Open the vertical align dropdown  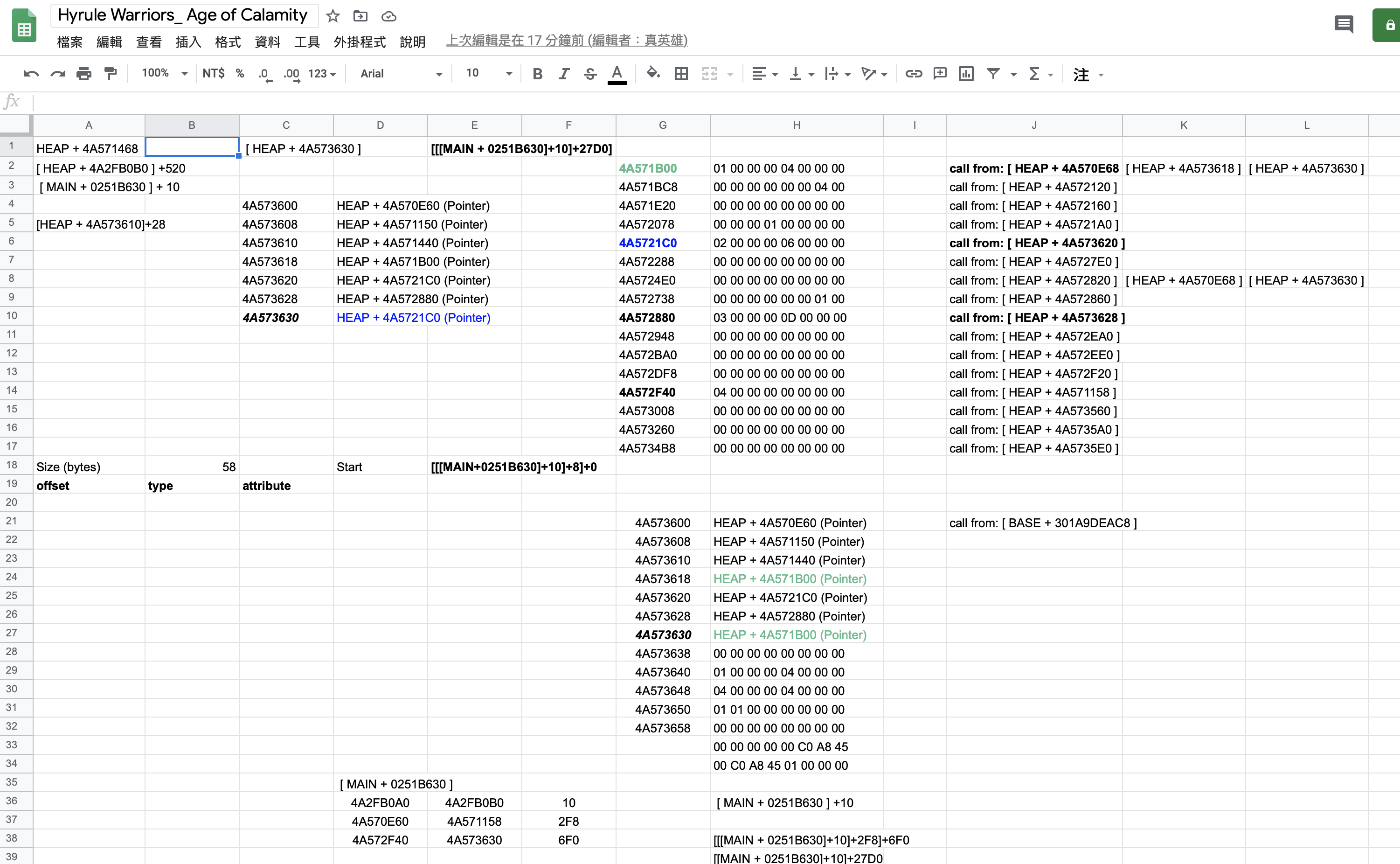click(x=801, y=74)
